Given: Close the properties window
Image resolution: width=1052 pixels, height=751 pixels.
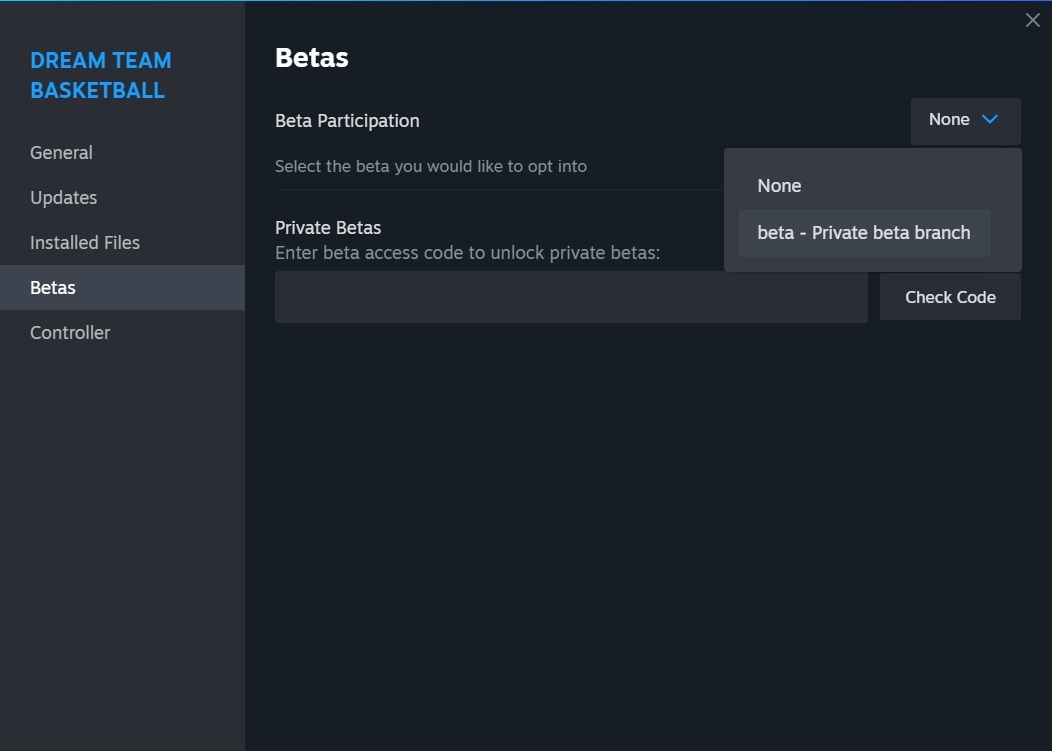Looking at the screenshot, I should click(1033, 20).
